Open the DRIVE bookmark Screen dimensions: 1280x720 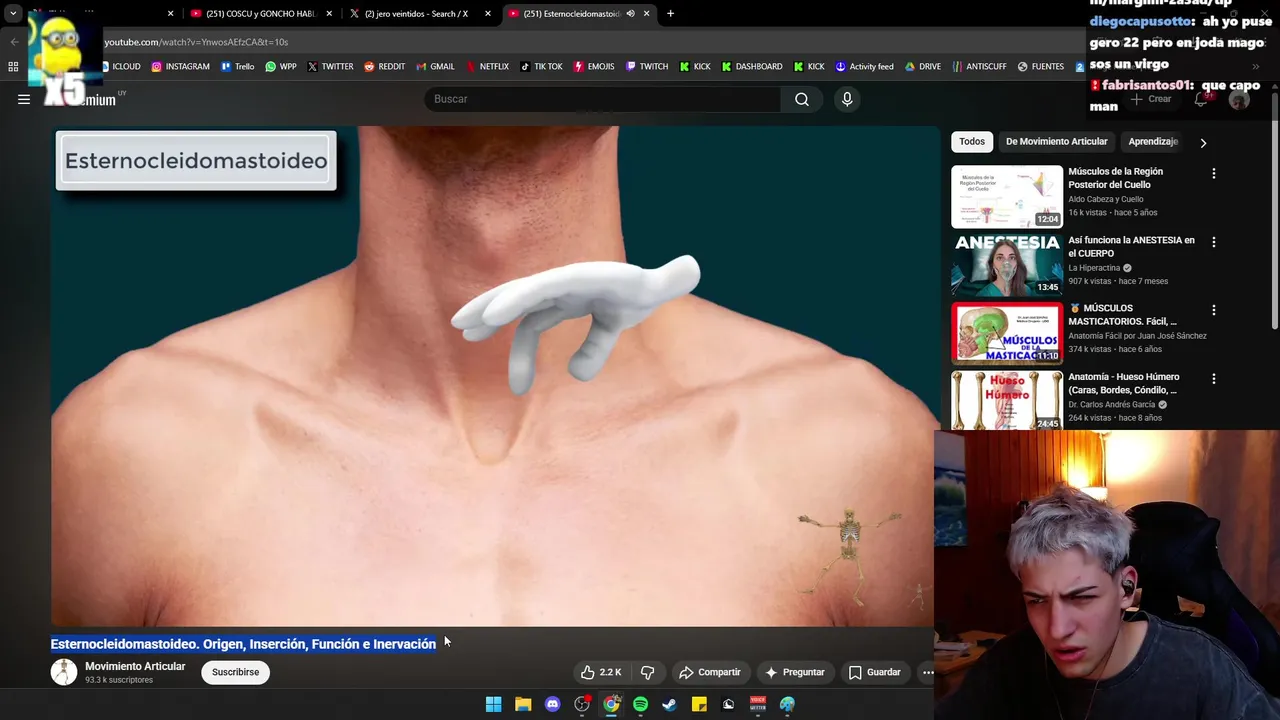[x=922, y=67]
